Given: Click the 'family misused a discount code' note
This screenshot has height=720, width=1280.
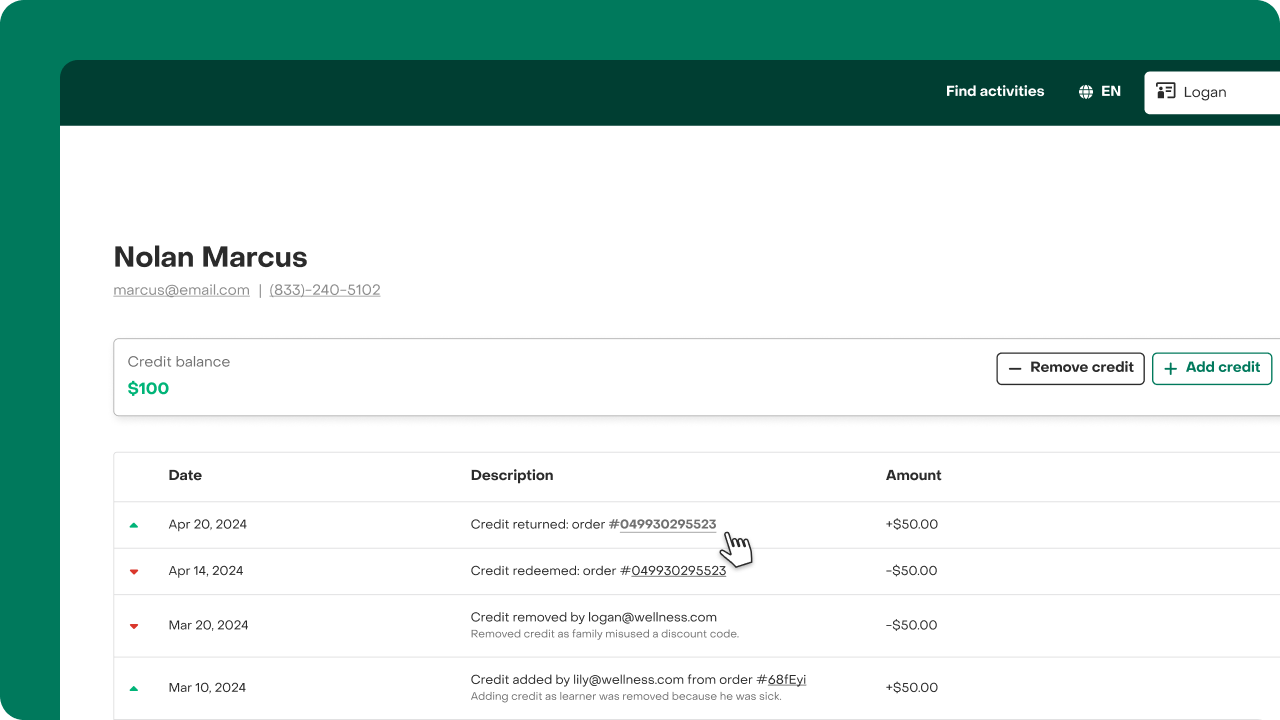Looking at the screenshot, I should pos(605,634).
